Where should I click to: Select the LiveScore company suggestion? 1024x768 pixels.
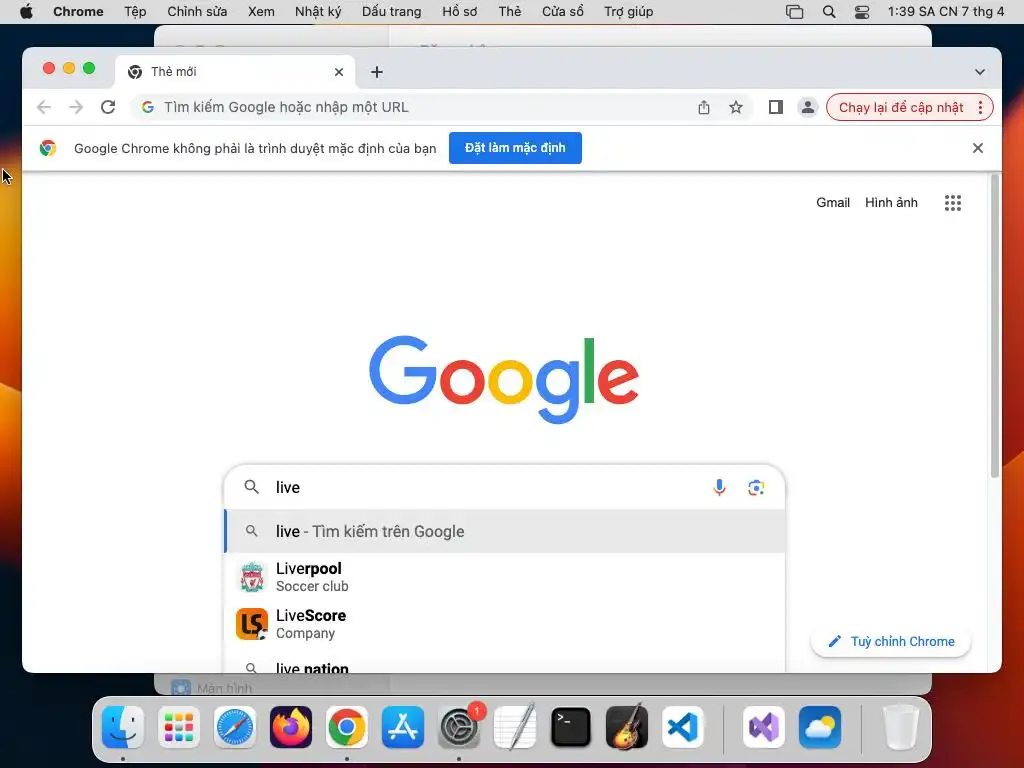504,624
